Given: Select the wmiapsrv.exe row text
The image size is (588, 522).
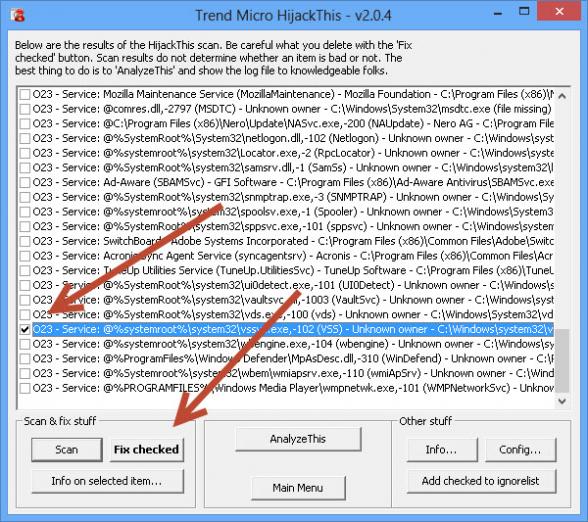Looking at the screenshot, I should (x=293, y=374).
